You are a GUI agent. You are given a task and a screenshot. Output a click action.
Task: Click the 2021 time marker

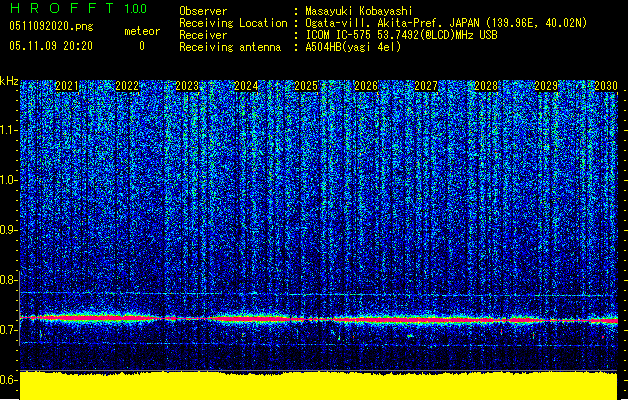tap(67, 86)
